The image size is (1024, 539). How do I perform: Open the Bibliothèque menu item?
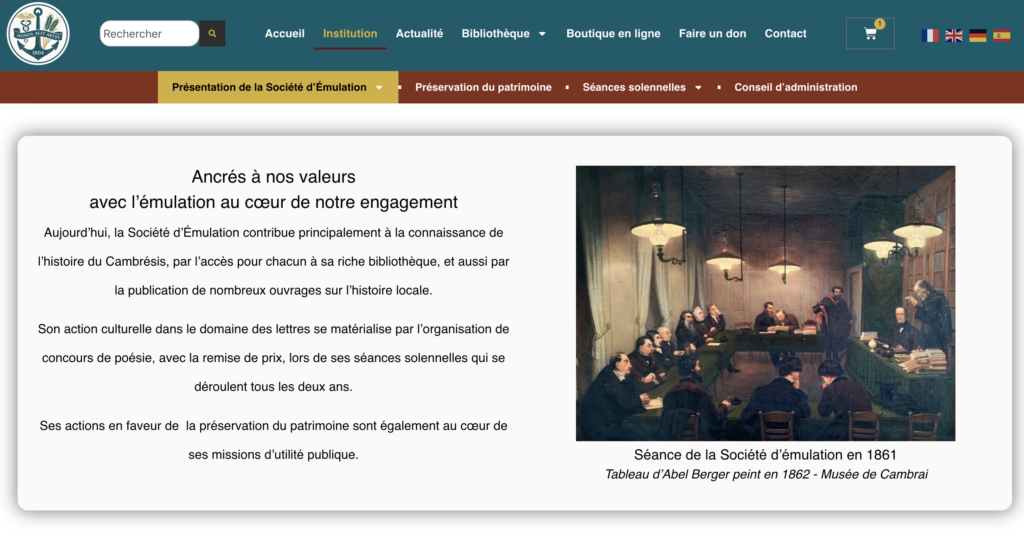click(x=496, y=33)
